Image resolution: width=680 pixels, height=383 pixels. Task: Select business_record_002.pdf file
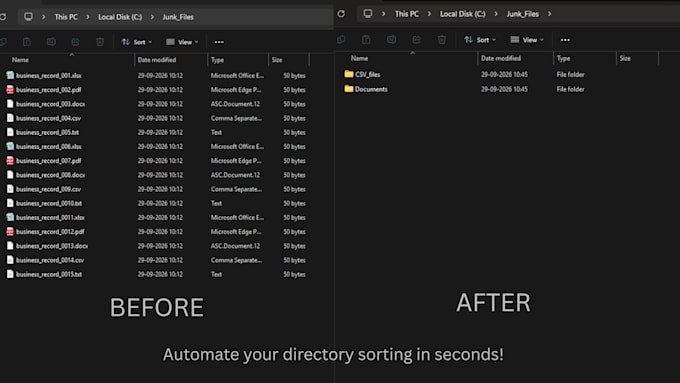[x=49, y=90]
